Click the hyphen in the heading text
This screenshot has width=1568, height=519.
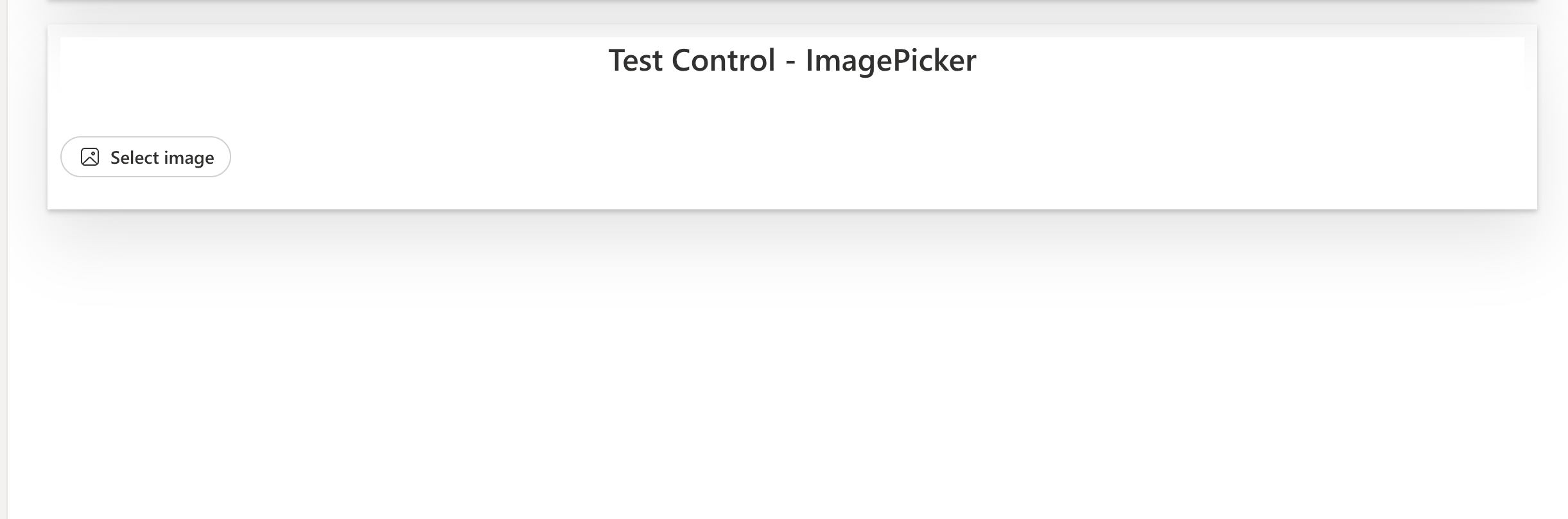pyautogui.click(x=790, y=62)
